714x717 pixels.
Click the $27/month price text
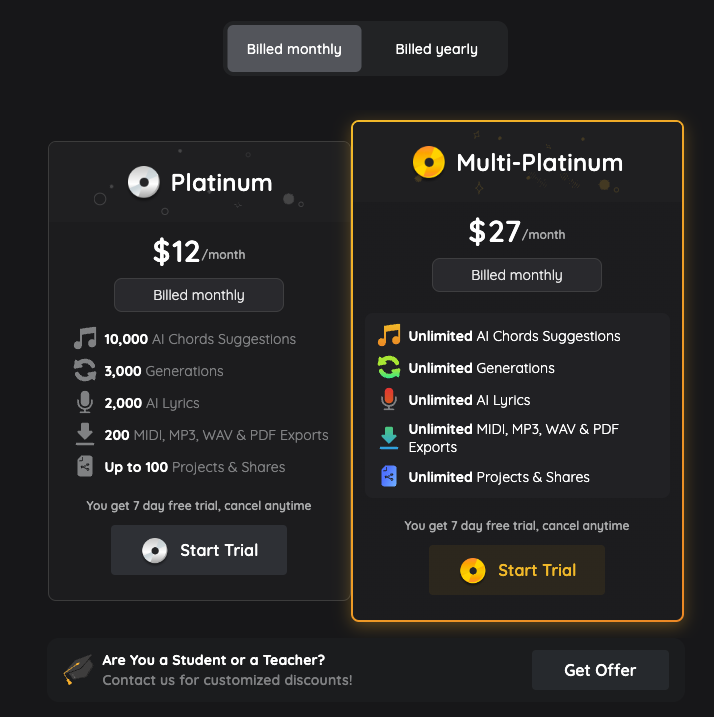point(516,232)
